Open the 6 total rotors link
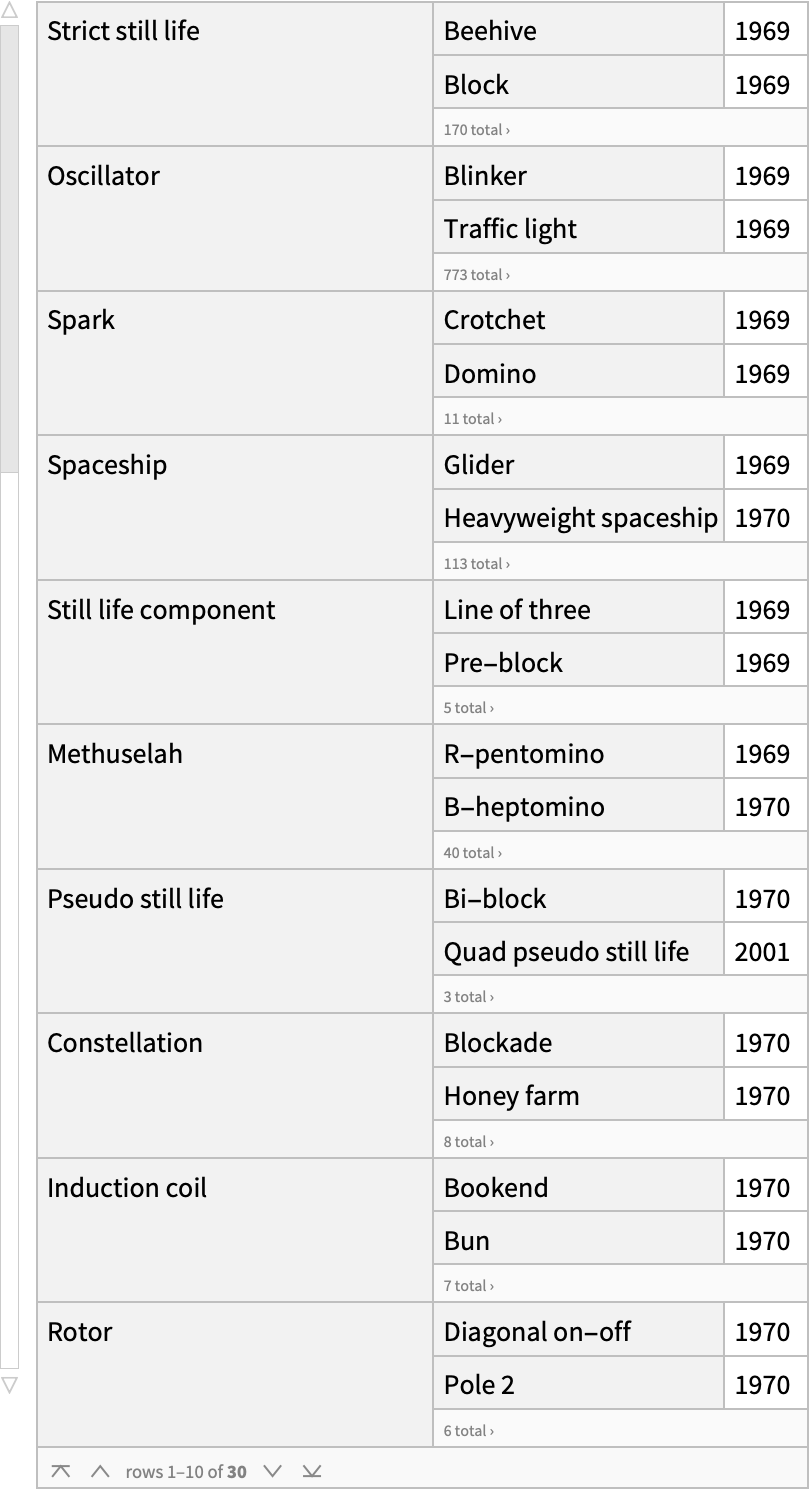 click(x=469, y=1431)
